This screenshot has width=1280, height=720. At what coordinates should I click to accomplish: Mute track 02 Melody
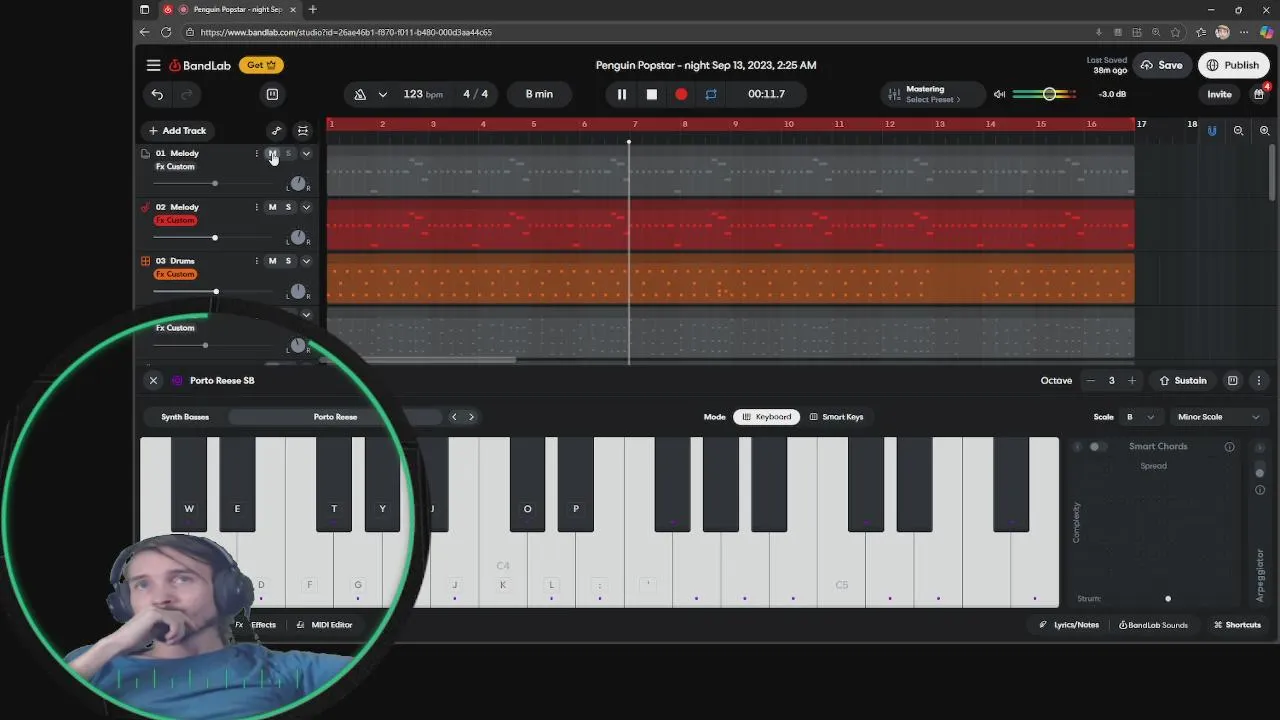click(x=272, y=207)
